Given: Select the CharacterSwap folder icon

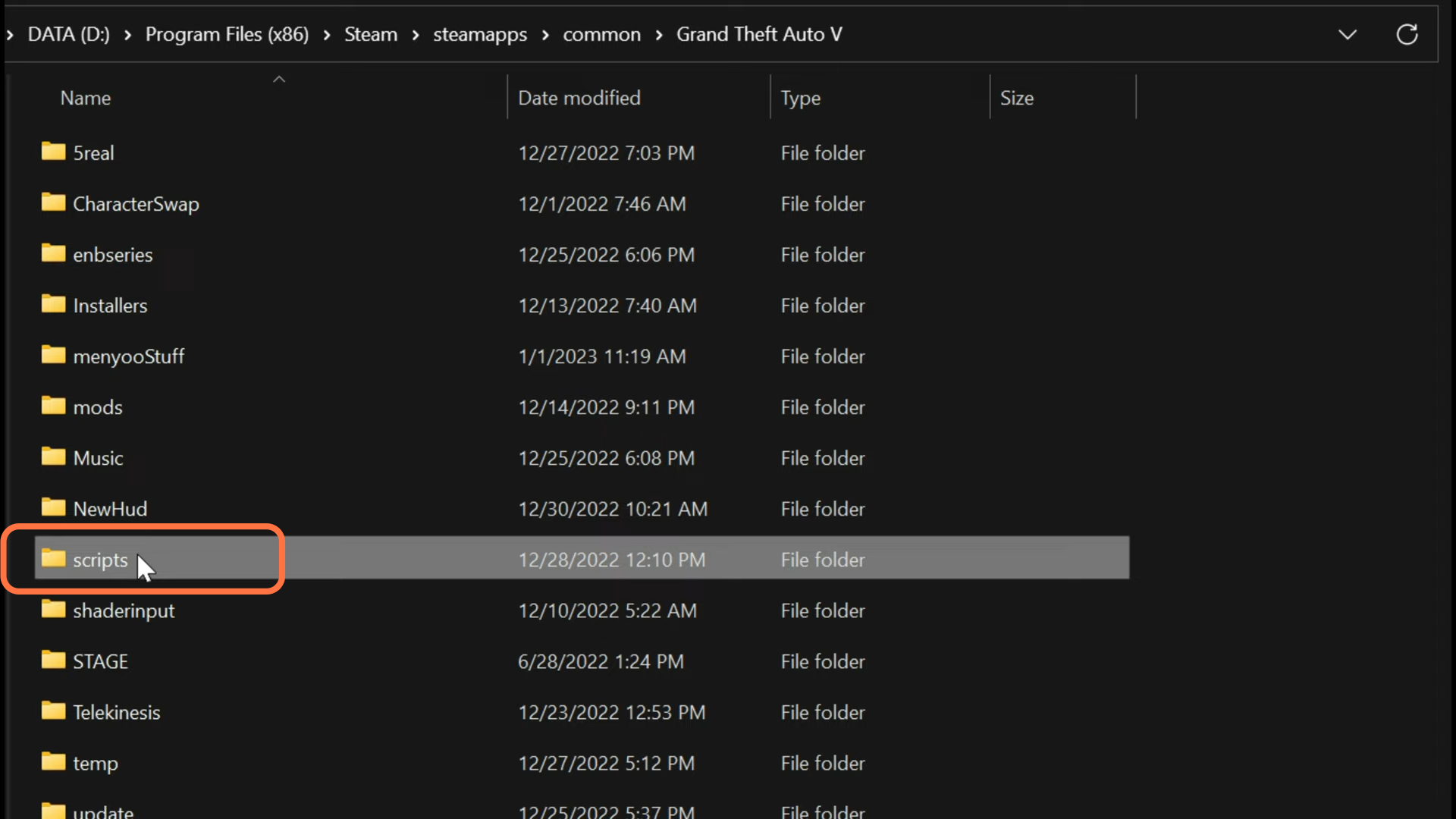Looking at the screenshot, I should 53,202.
